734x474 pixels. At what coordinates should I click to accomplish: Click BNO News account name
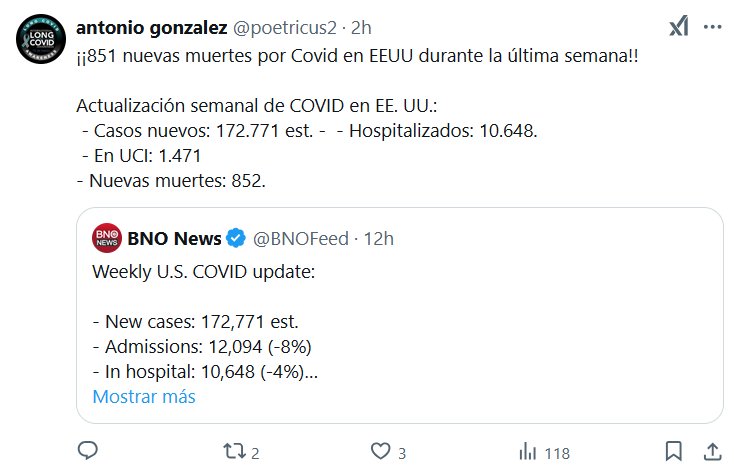[174, 238]
